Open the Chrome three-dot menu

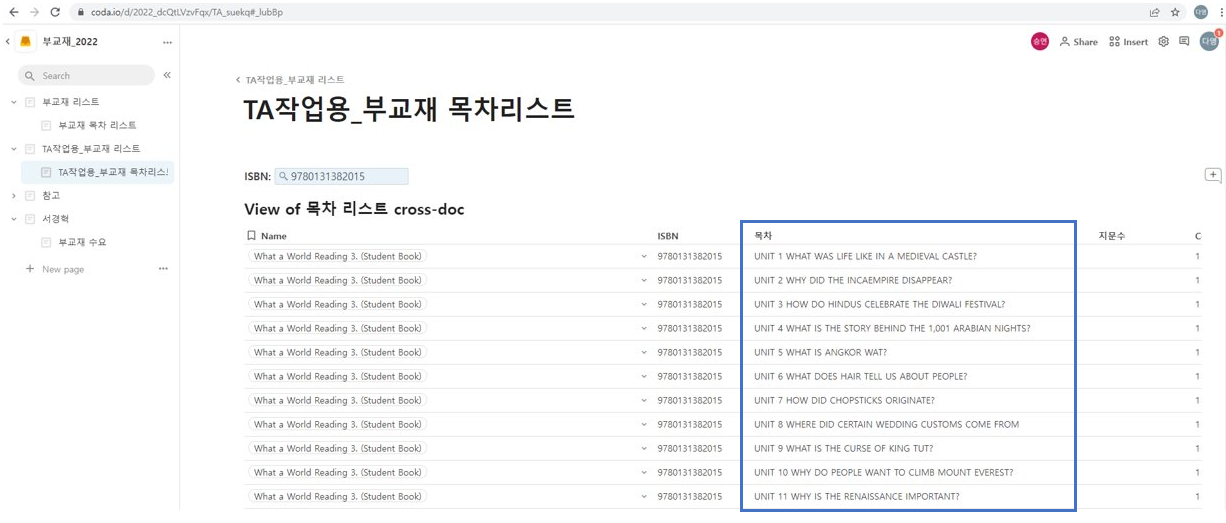click(1219, 12)
